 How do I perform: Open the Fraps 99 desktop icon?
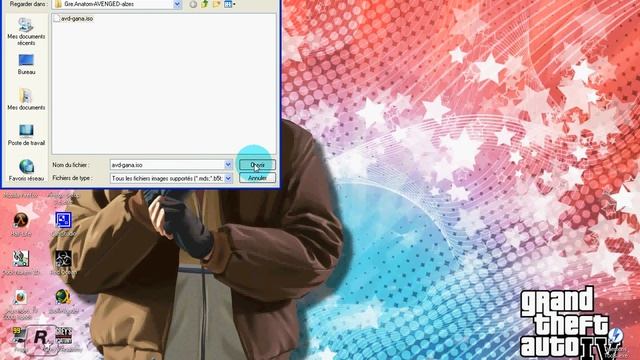point(18,335)
